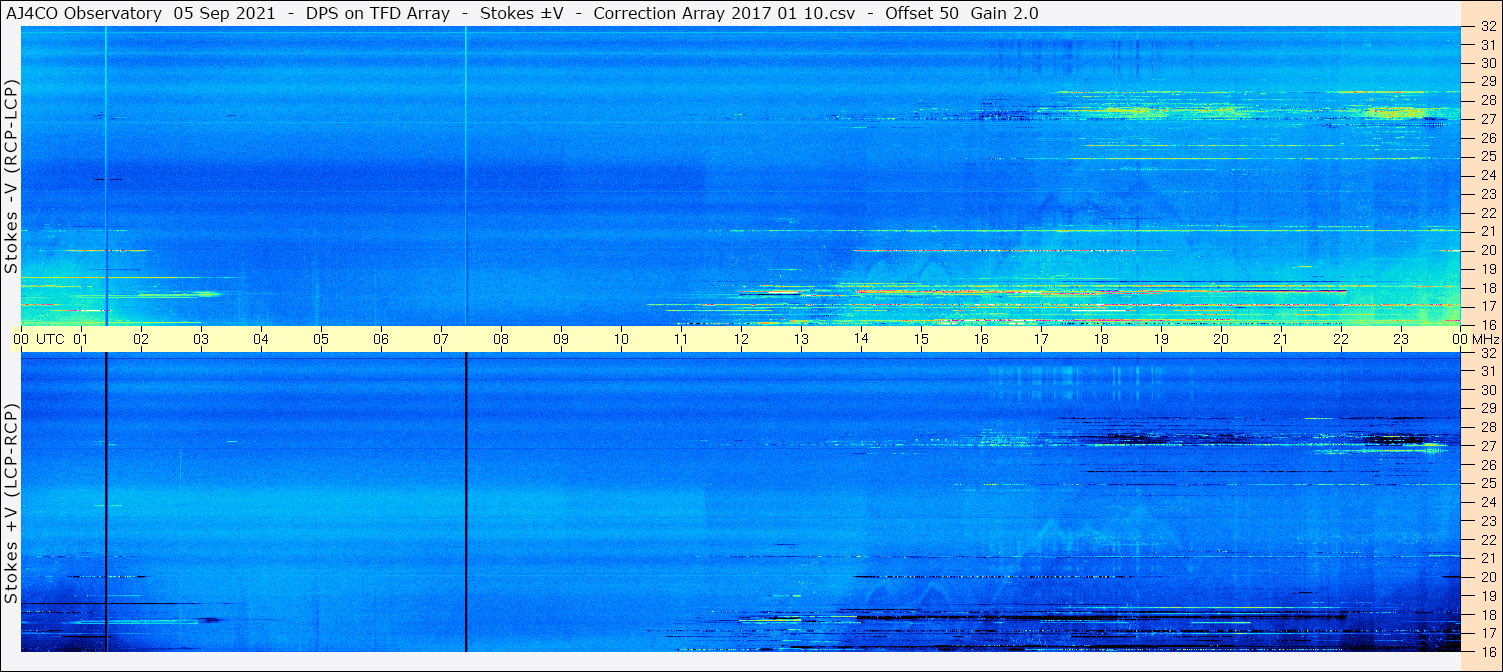
Task: Click the 23 MHz label in the Stokes +V panel
Action: point(1488,521)
